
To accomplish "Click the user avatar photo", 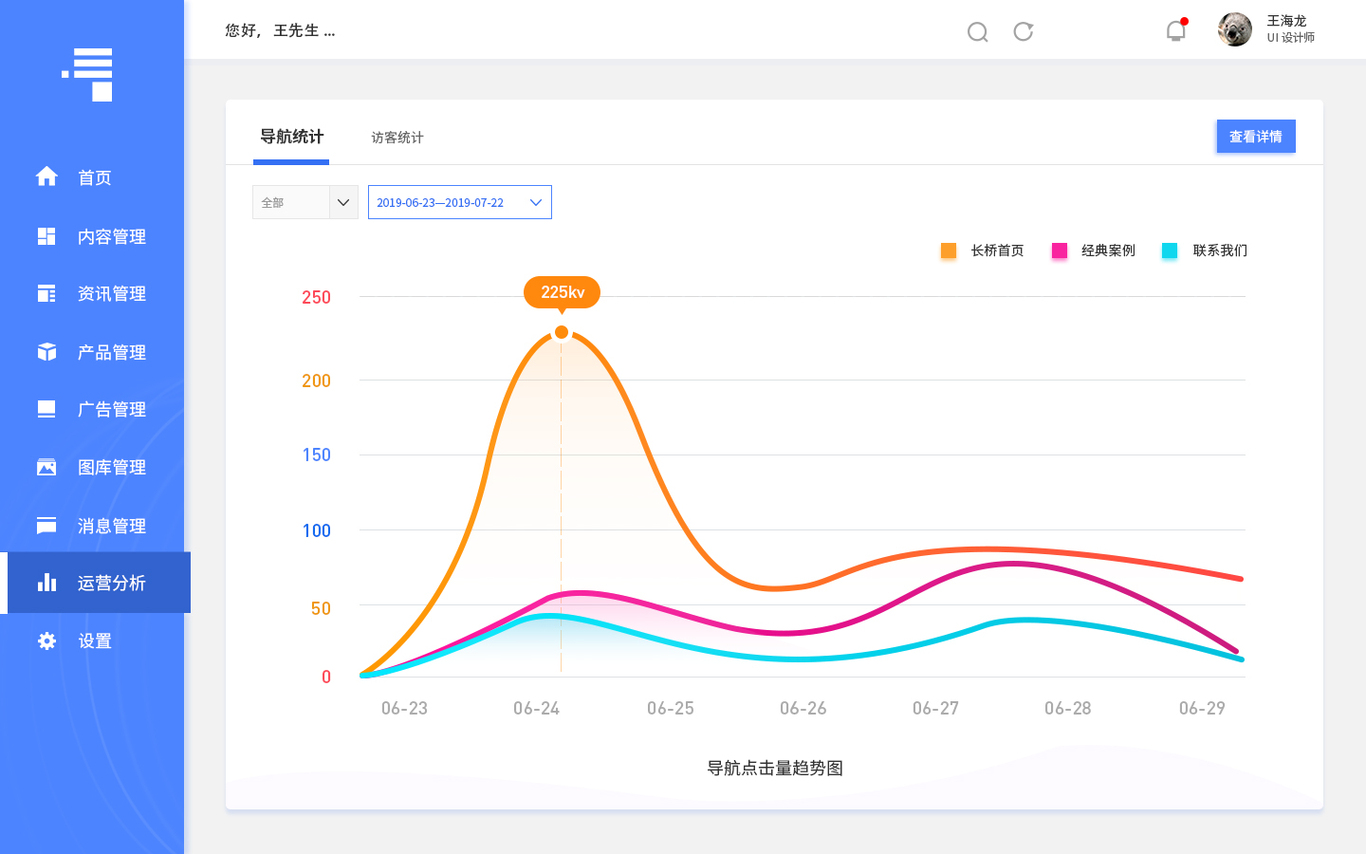I will (x=1235, y=29).
